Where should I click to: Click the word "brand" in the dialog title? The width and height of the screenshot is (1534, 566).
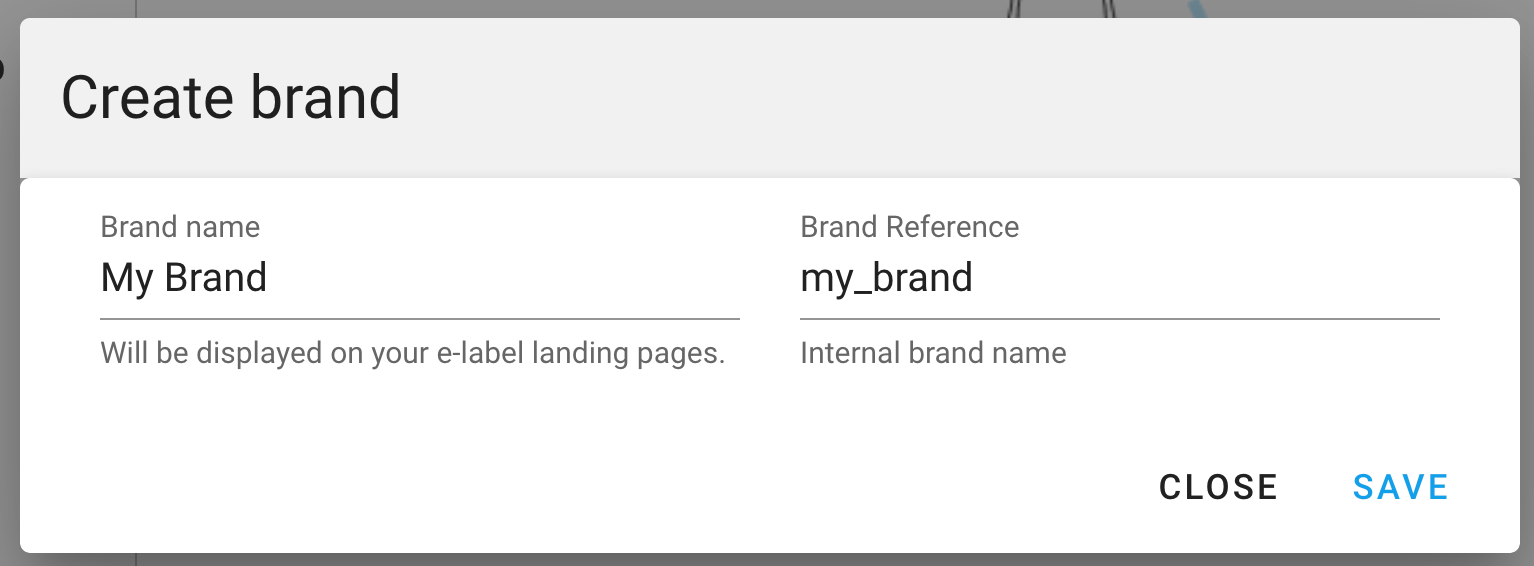(325, 97)
